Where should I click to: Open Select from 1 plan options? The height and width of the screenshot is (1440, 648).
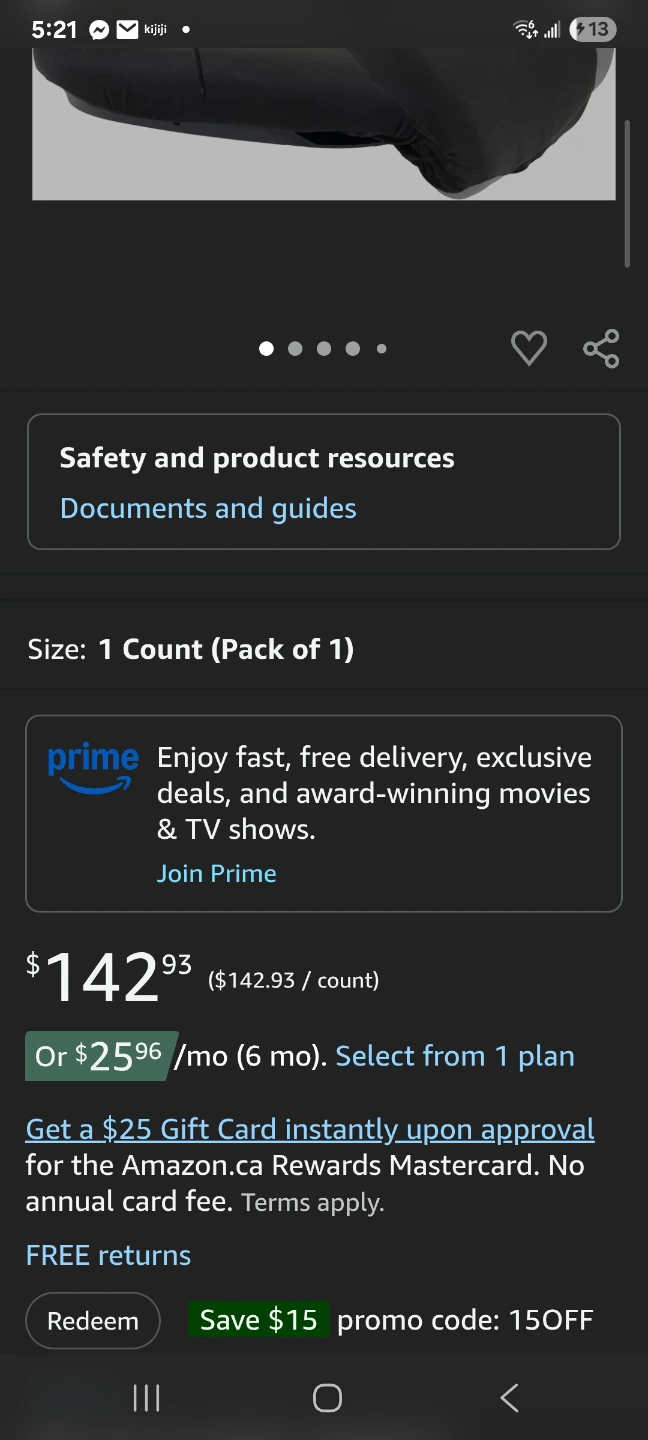[455, 1056]
